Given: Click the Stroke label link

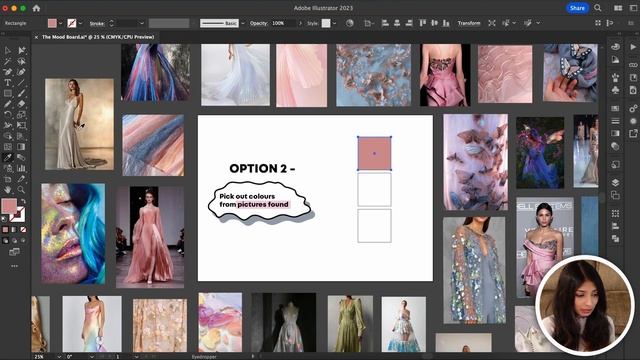Looking at the screenshot, I should (97, 23).
